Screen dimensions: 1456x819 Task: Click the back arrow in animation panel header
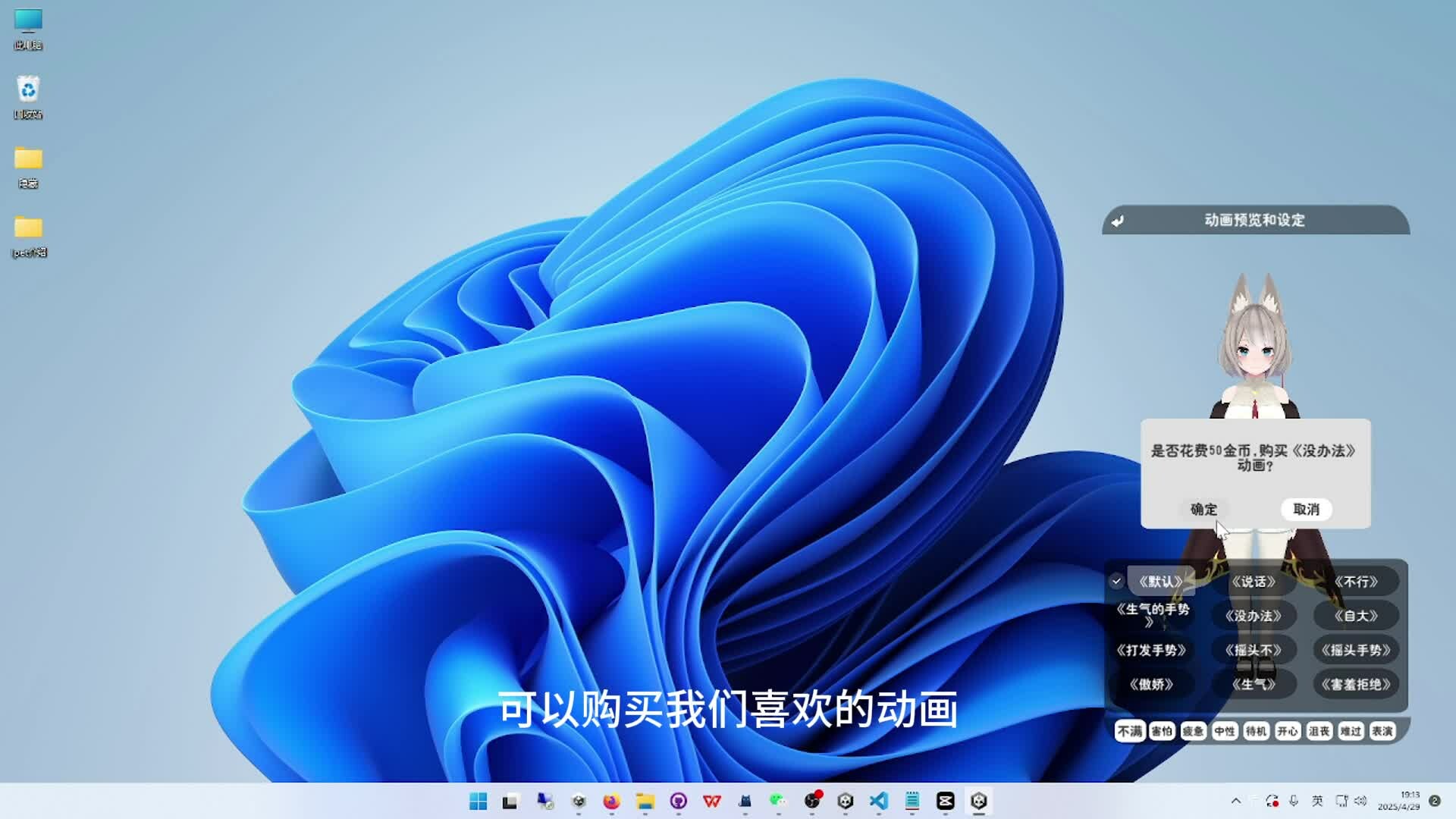[x=1117, y=221]
